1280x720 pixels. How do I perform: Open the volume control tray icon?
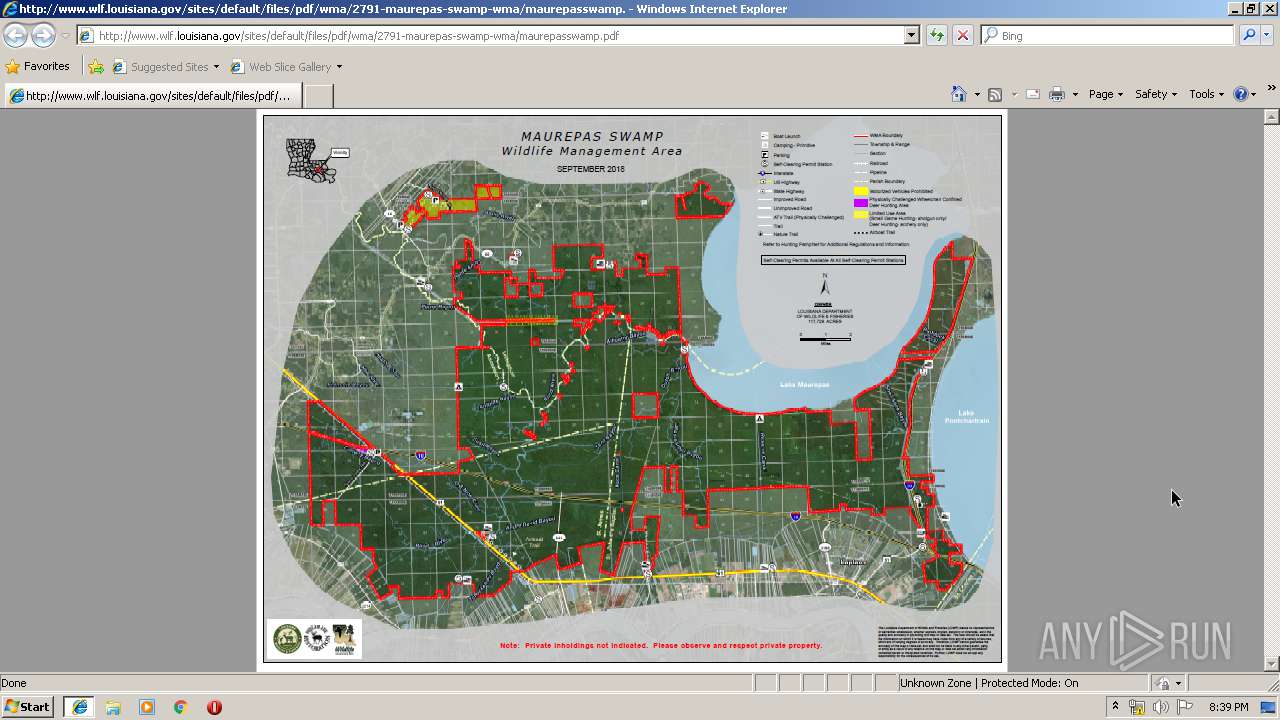1160,707
